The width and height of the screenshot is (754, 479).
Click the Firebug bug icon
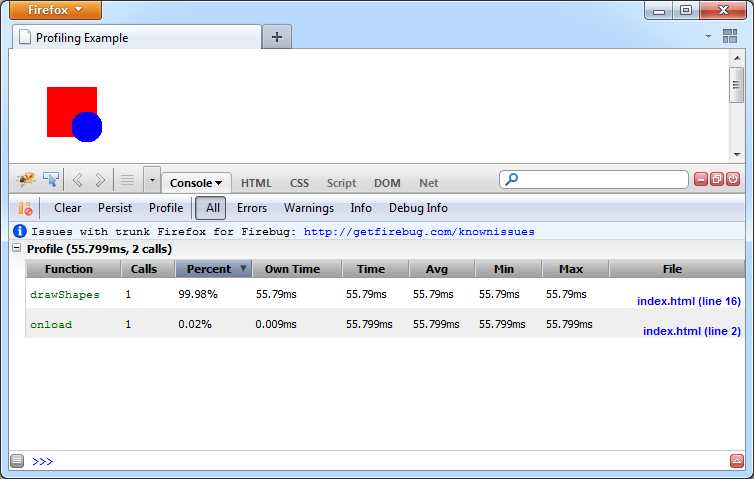(x=26, y=180)
